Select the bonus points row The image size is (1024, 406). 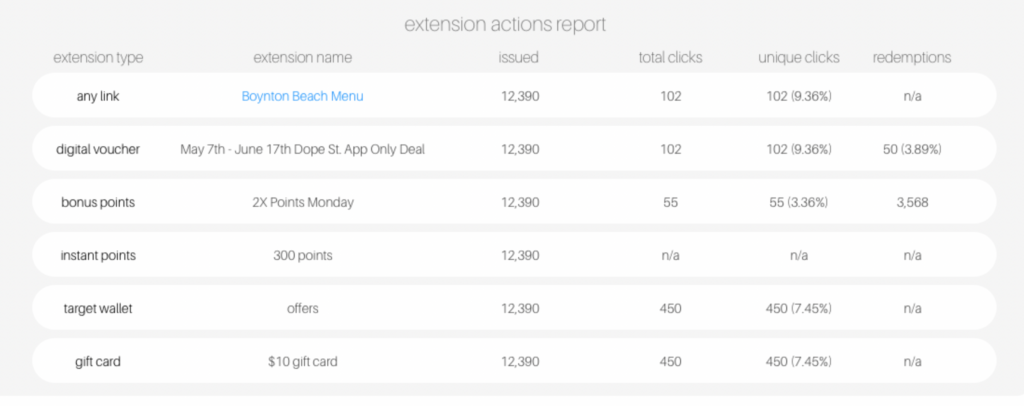pyautogui.click(x=514, y=202)
